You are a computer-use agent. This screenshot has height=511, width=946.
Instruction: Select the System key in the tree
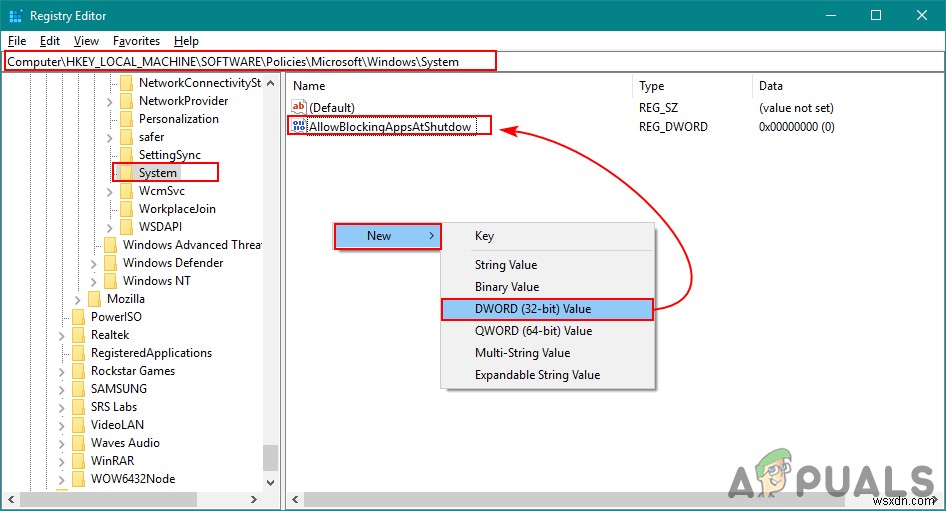pyautogui.click(x=157, y=173)
